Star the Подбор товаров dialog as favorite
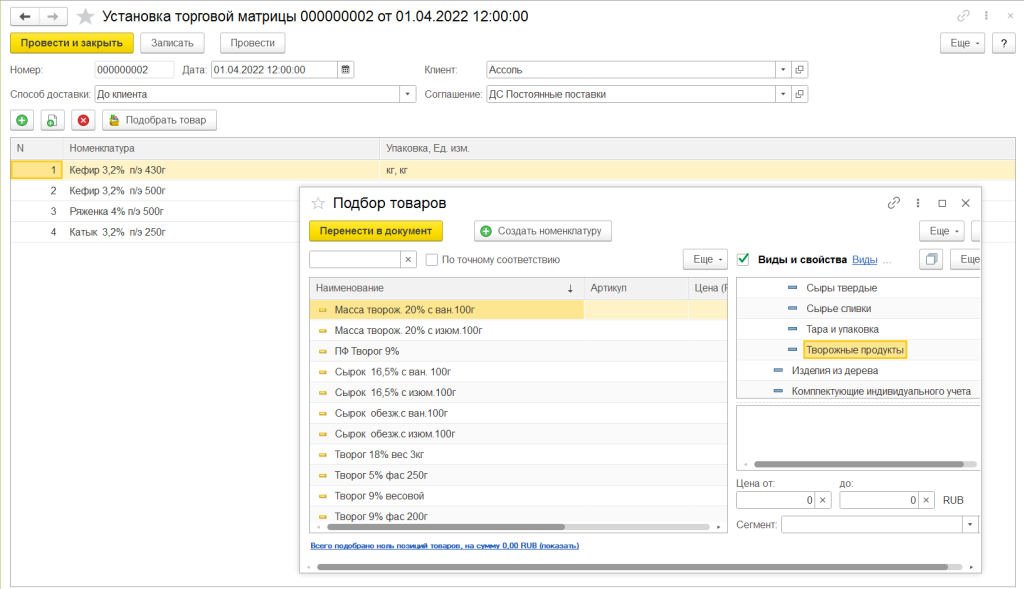The image size is (1024, 589). pos(318,203)
